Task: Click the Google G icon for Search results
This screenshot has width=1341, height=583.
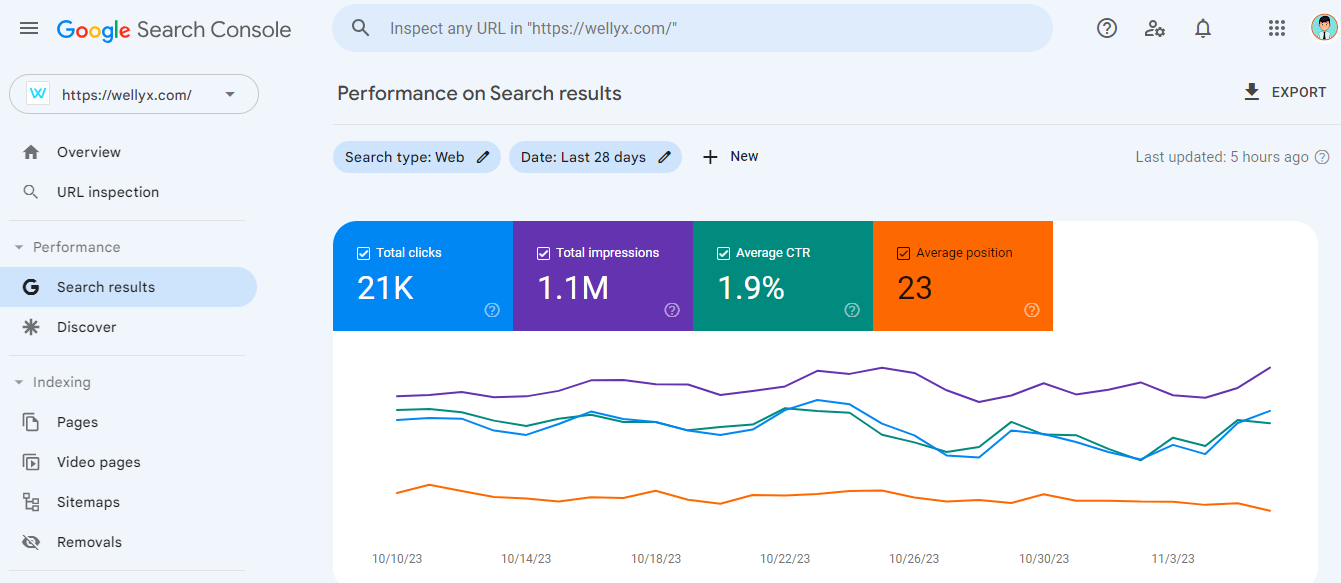Action: click(31, 287)
